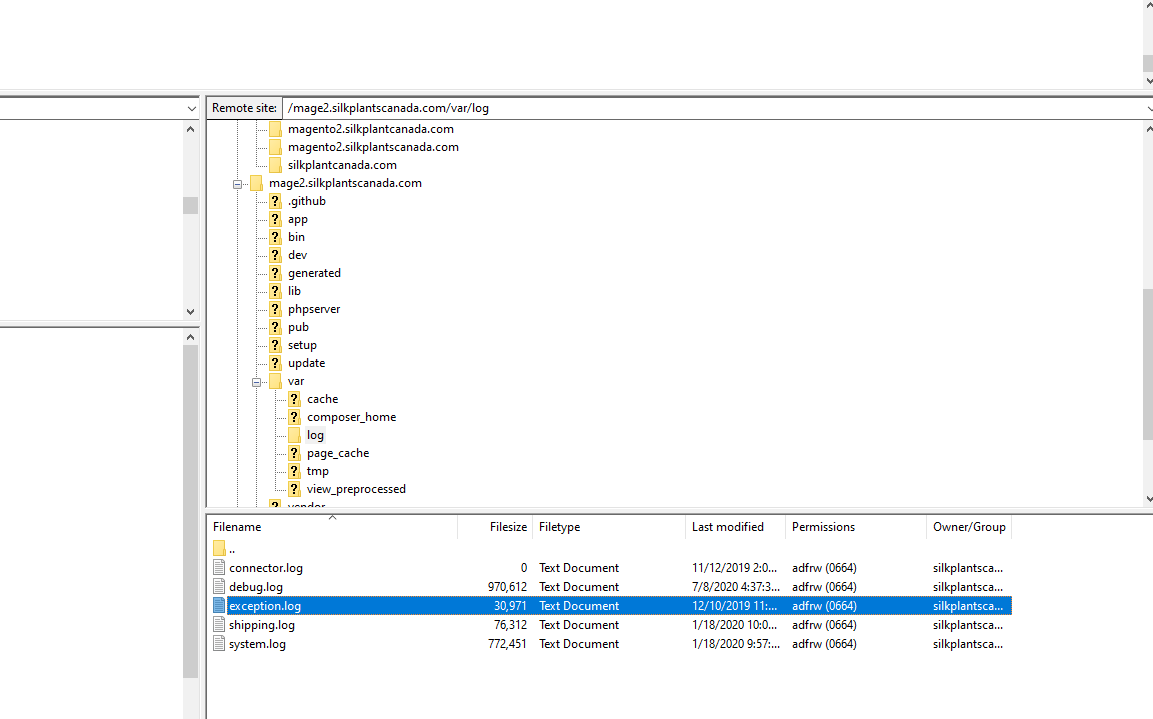Click the question-mark icon beside the cache folder
Viewport: 1153px width, 719px height.
pyautogui.click(x=293, y=398)
